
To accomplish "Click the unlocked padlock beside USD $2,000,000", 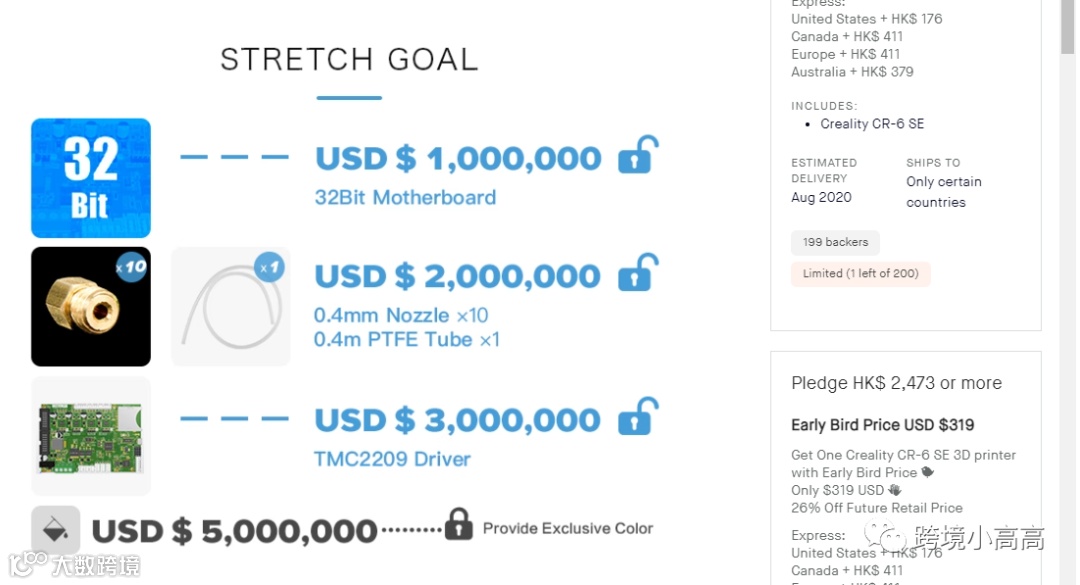I will click(x=637, y=274).
